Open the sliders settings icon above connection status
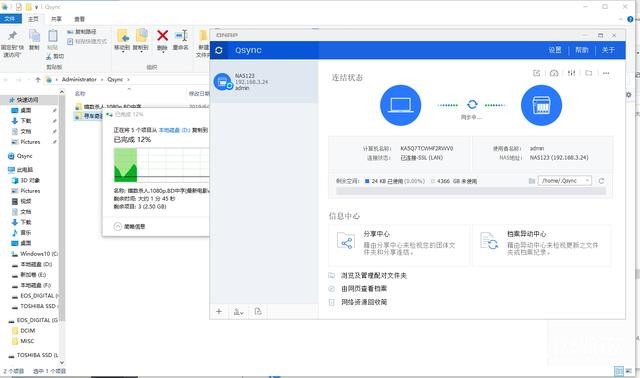The height and width of the screenshot is (378, 640). click(571, 73)
